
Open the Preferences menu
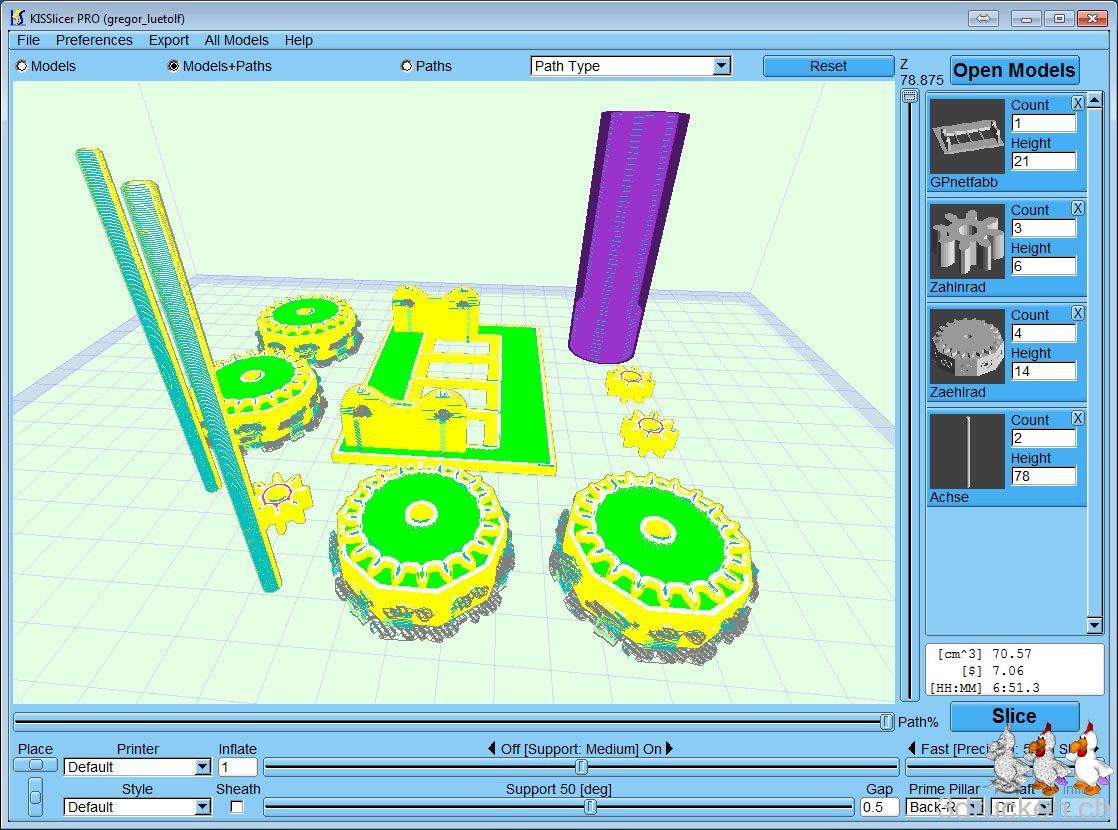click(x=94, y=41)
